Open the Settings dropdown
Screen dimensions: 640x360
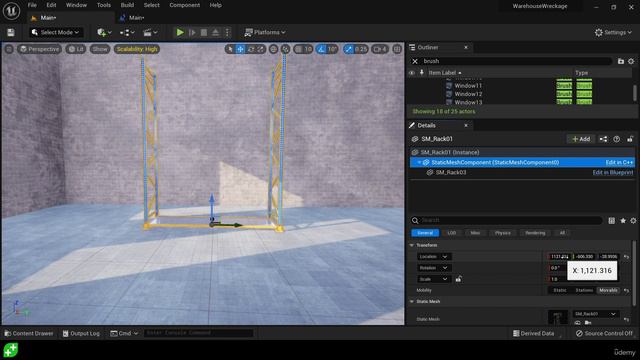click(613, 32)
